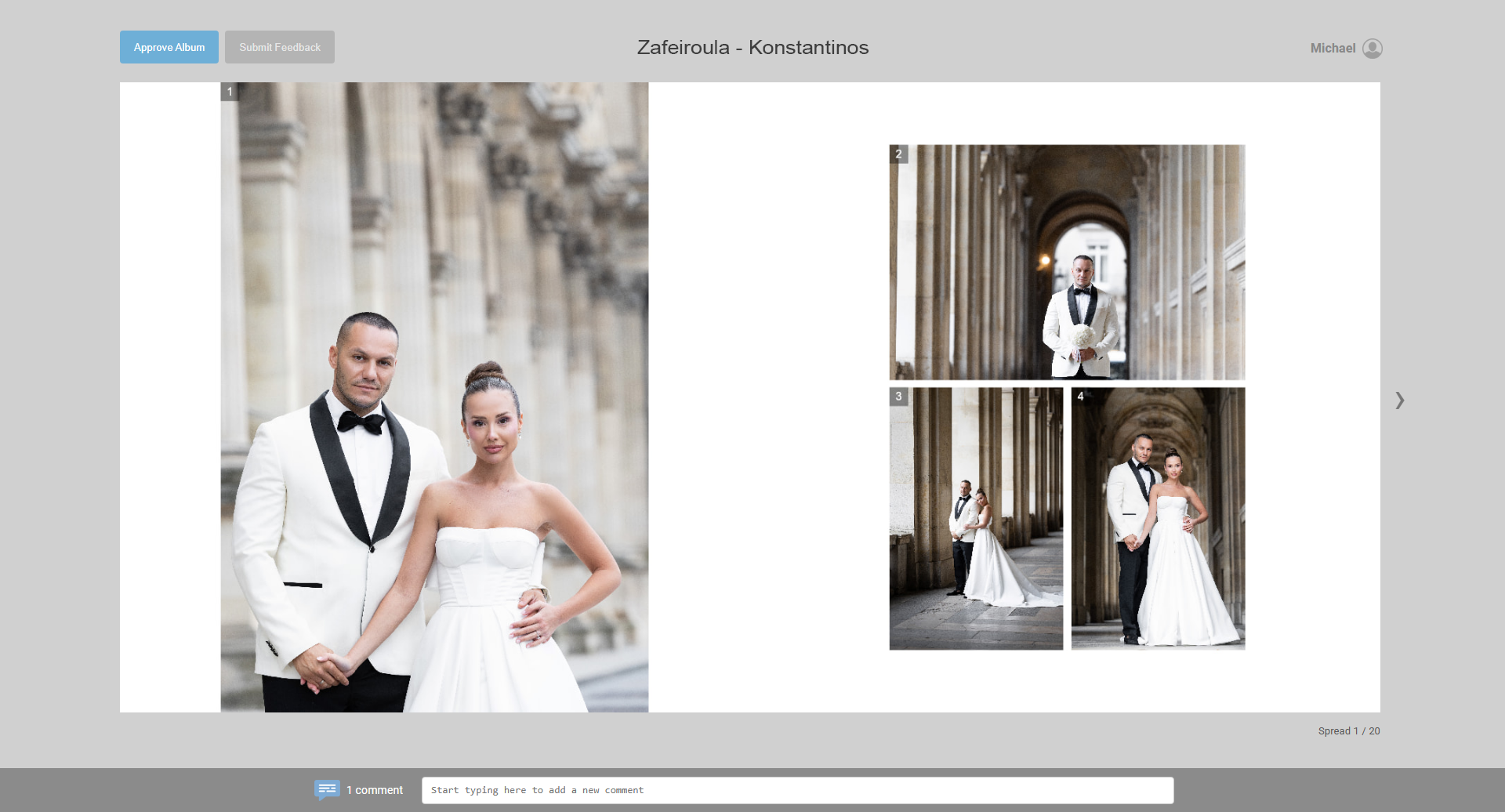
Task: Select photo 3 of couple in colonnade
Action: 976,519
